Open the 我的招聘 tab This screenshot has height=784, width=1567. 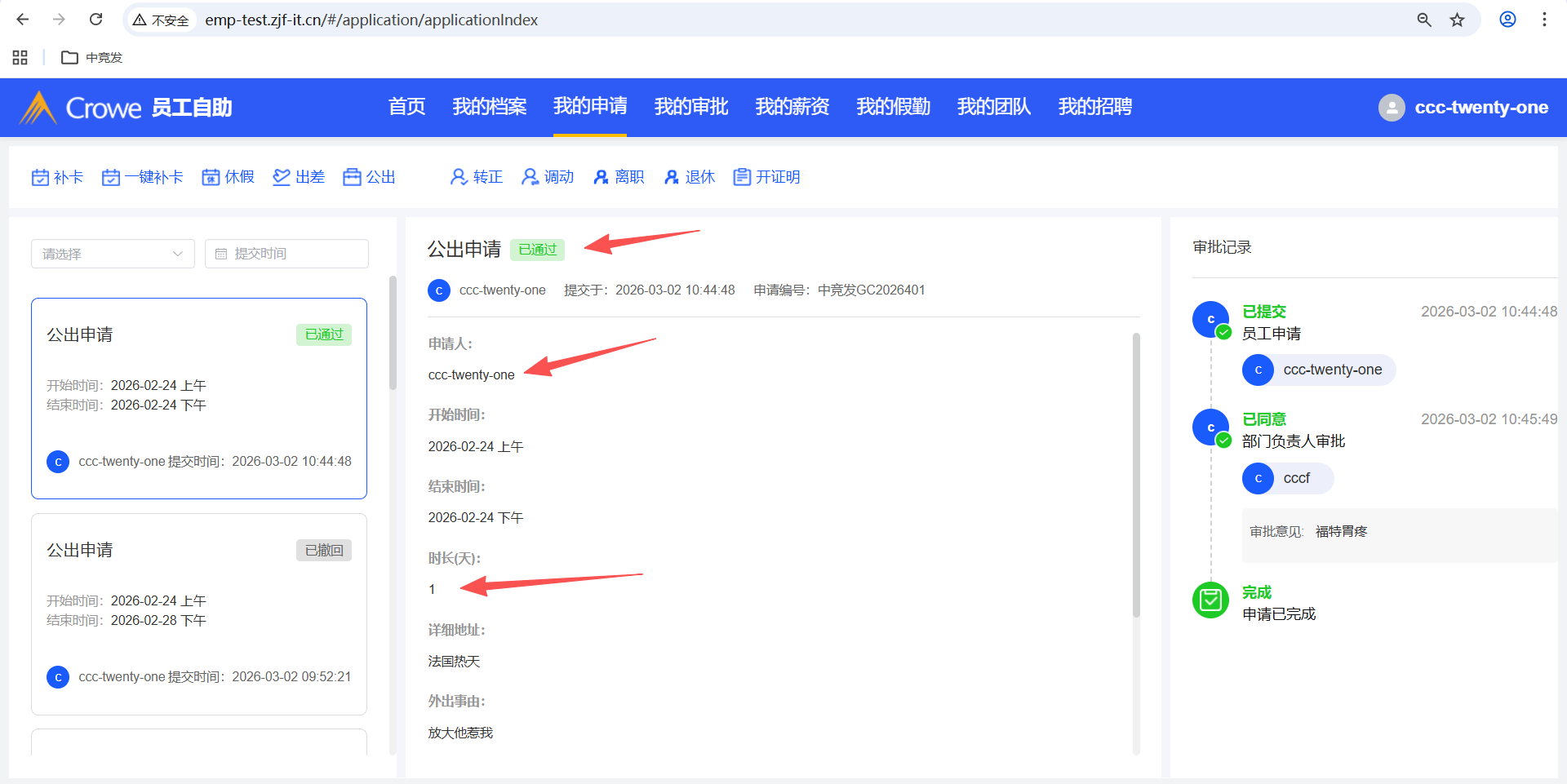tap(1095, 107)
